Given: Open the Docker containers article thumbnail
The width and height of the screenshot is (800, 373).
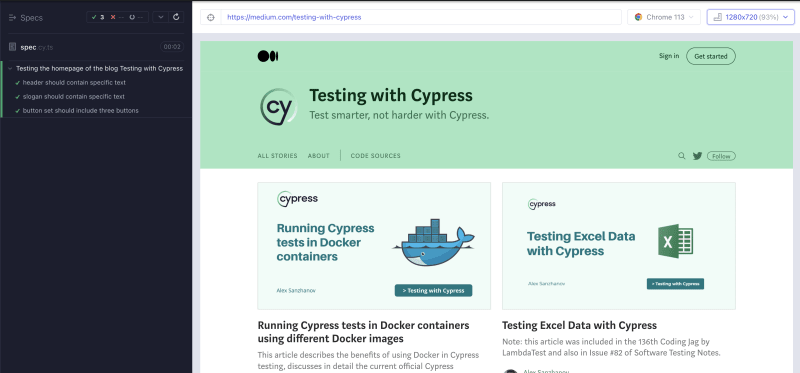Looking at the screenshot, I should tap(374, 246).
